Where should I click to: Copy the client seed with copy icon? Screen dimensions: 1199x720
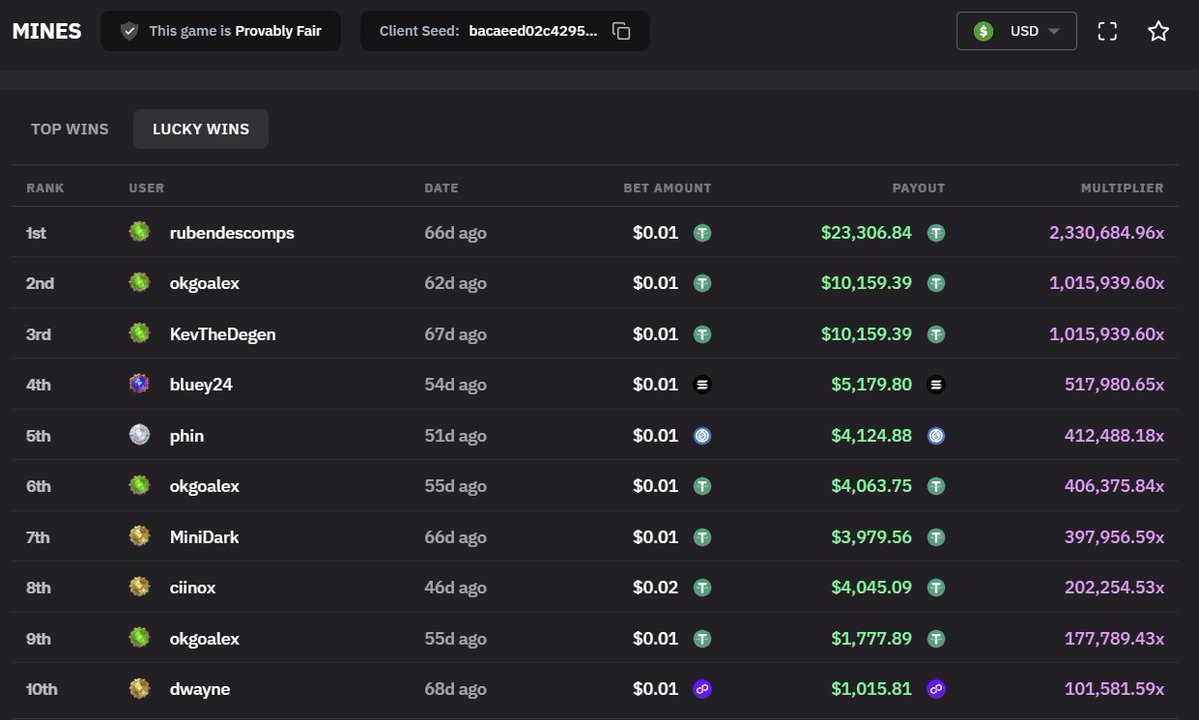click(x=621, y=31)
